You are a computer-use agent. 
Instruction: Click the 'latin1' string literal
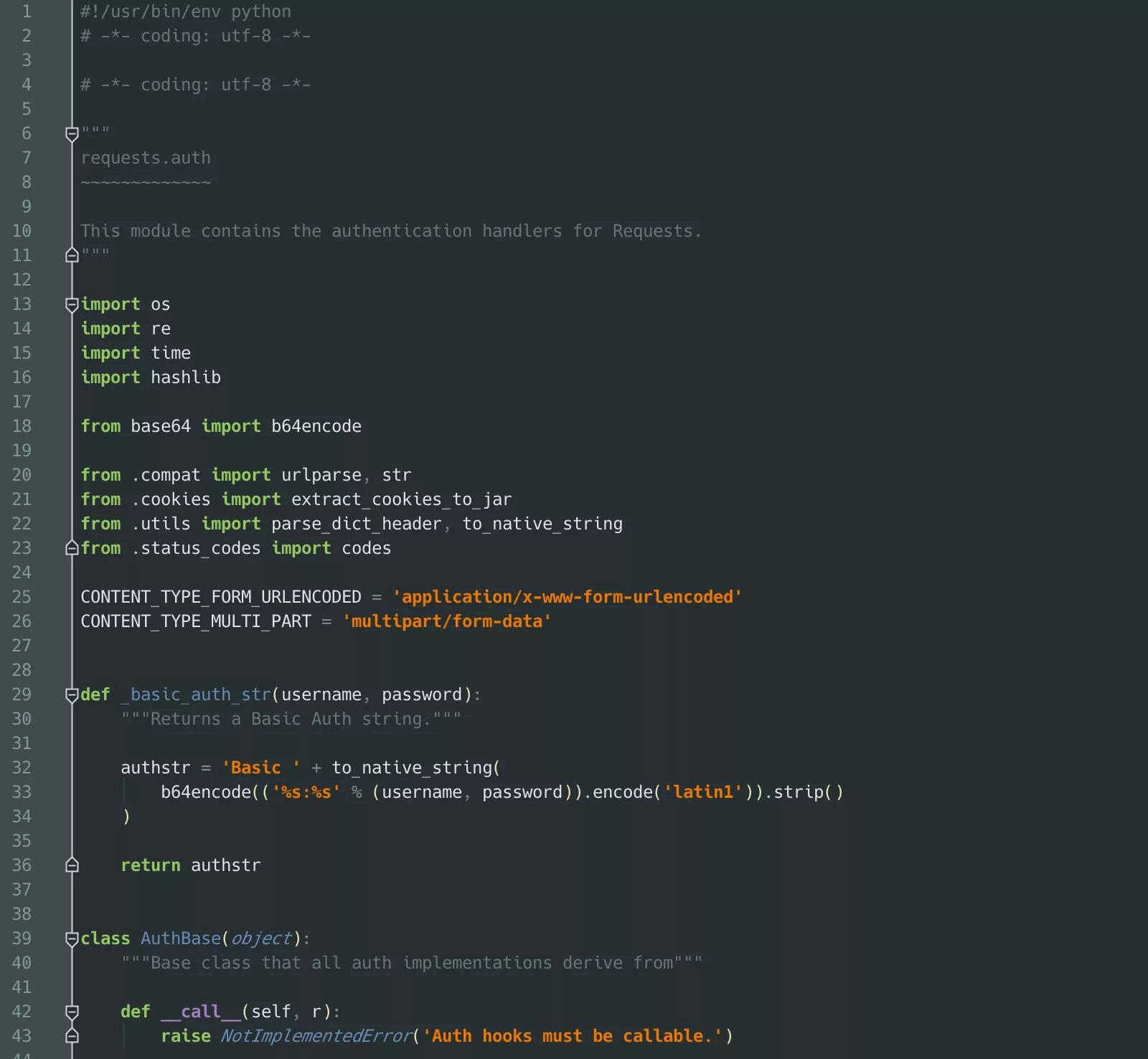(703, 792)
